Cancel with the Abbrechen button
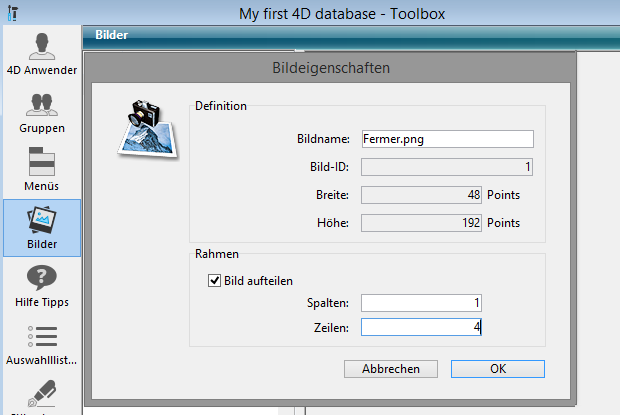Image resolution: width=620 pixels, height=415 pixels. tap(391, 369)
